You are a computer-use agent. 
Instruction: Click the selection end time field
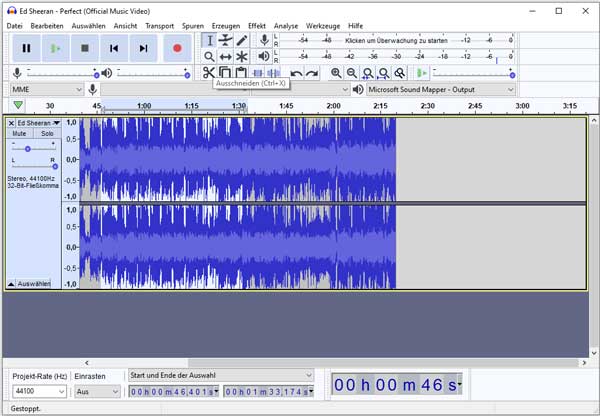point(269,392)
